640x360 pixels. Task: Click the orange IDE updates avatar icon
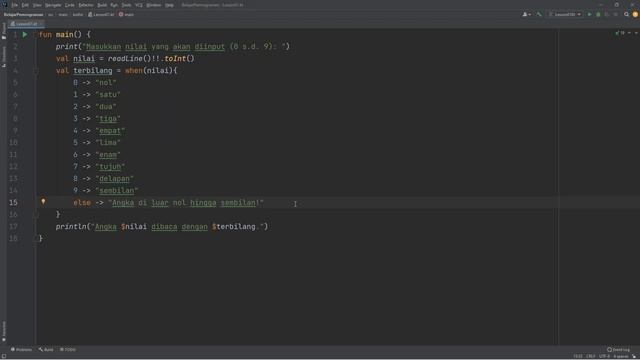click(x=635, y=14)
